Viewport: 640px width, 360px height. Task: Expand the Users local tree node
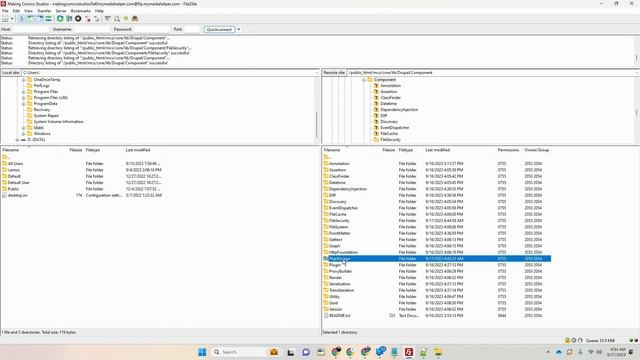[24, 128]
